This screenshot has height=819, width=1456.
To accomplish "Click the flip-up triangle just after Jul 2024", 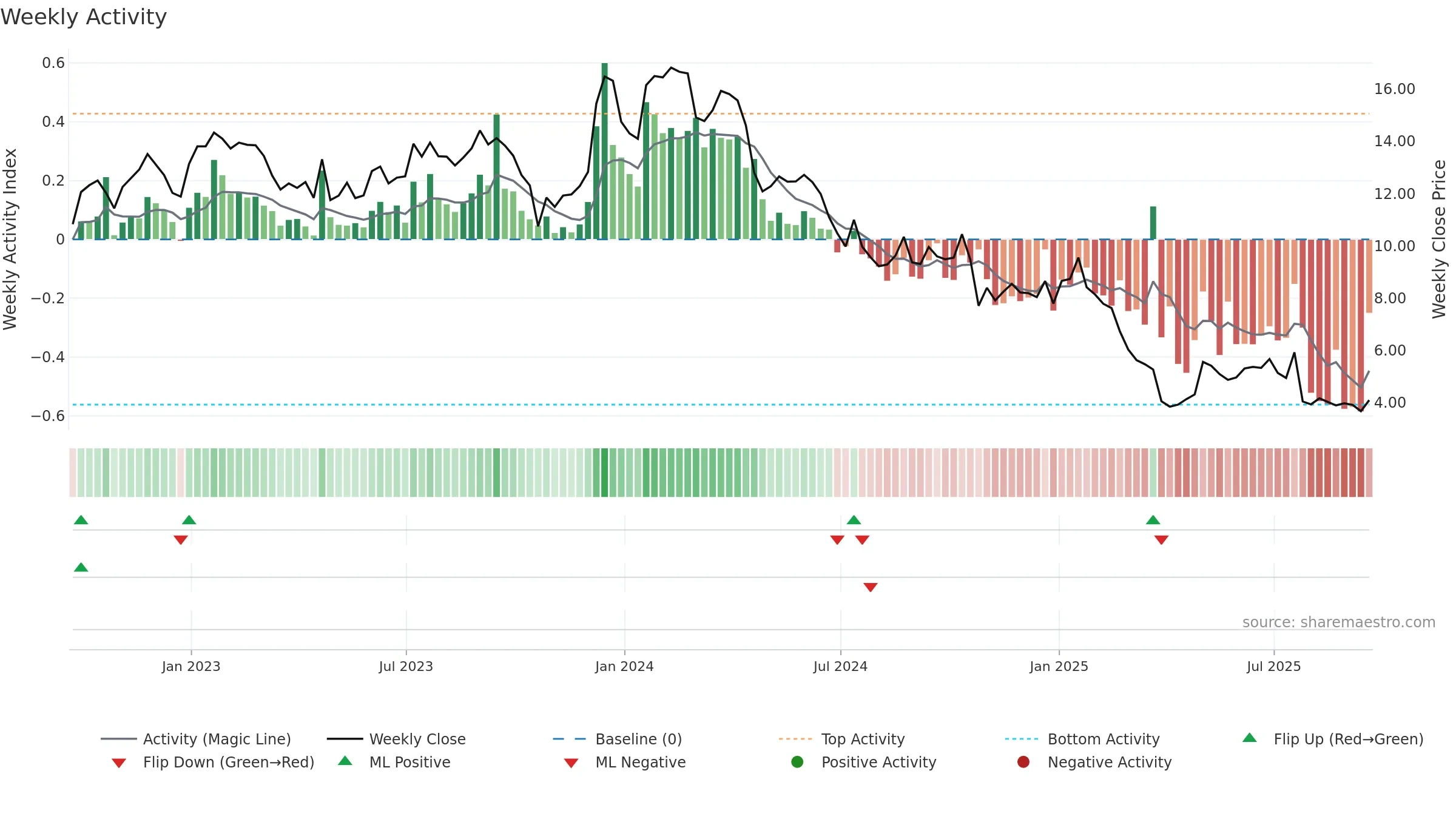I will tap(854, 520).
